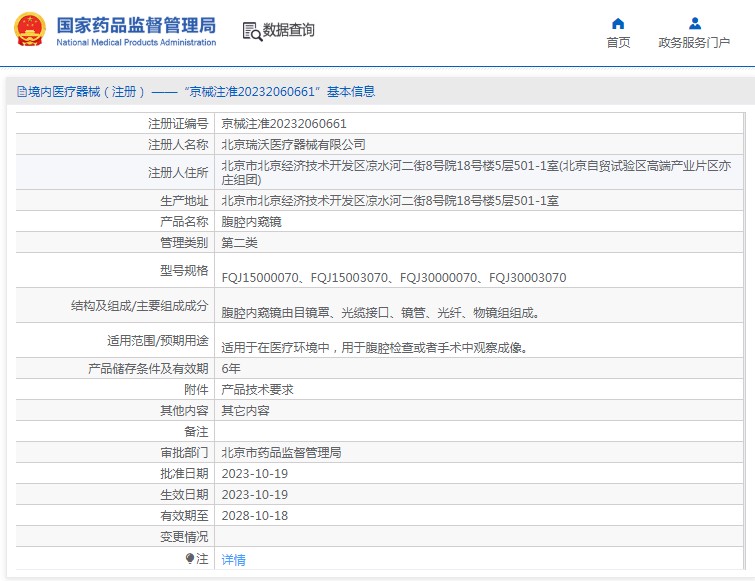Viewport: 755px width, 581px height.
Task: Click the 变更情况 label
Action: [x=184, y=536]
